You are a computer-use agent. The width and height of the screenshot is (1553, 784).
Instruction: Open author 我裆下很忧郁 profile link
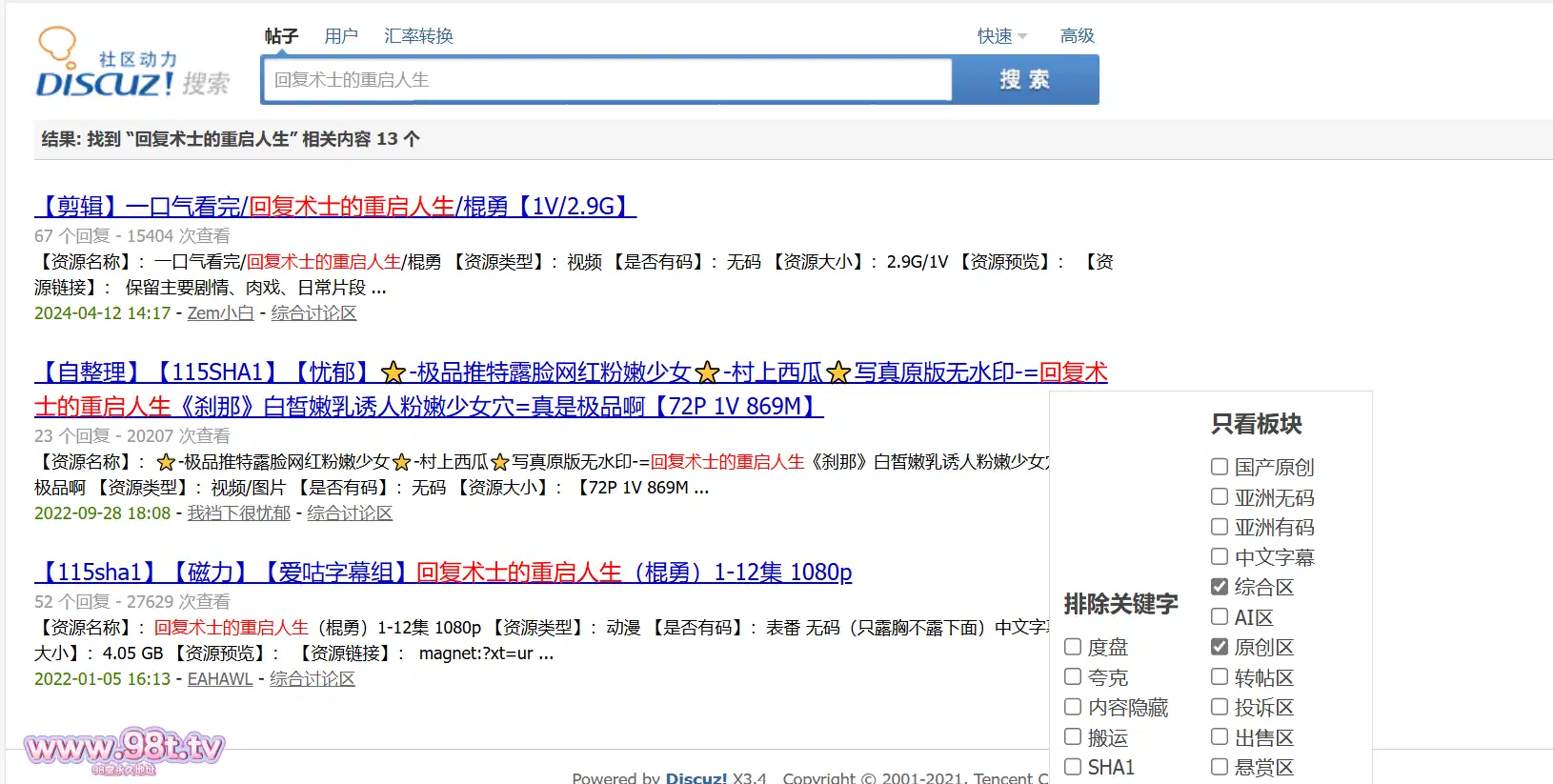point(239,513)
